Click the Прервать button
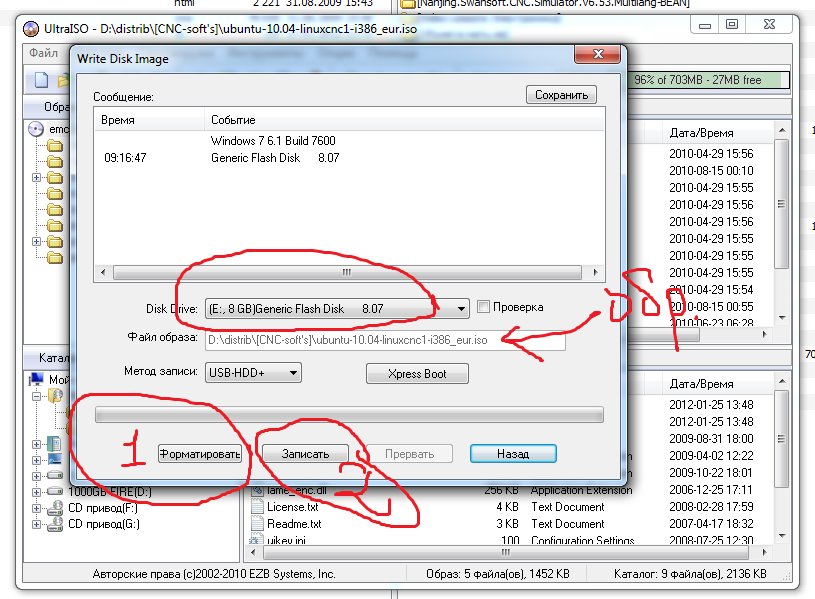The image size is (815, 599). coord(410,454)
